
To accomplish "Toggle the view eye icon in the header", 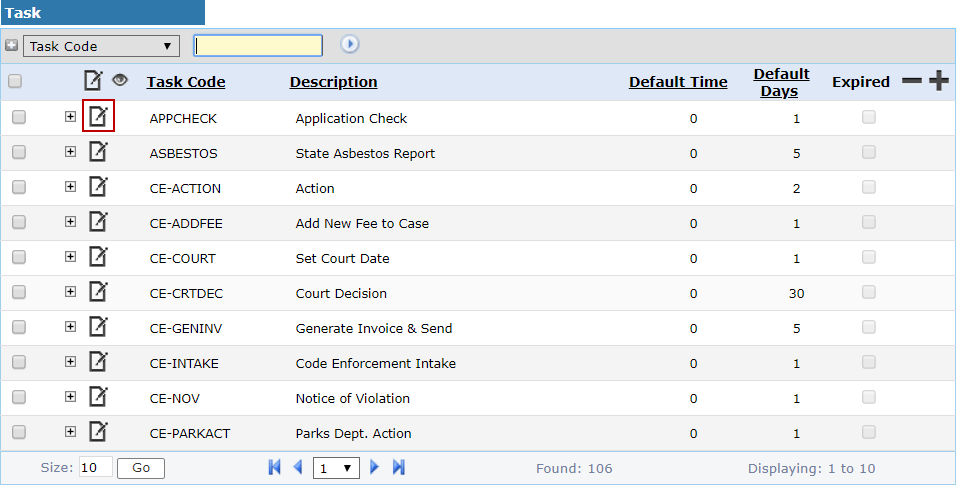I will click(x=120, y=79).
